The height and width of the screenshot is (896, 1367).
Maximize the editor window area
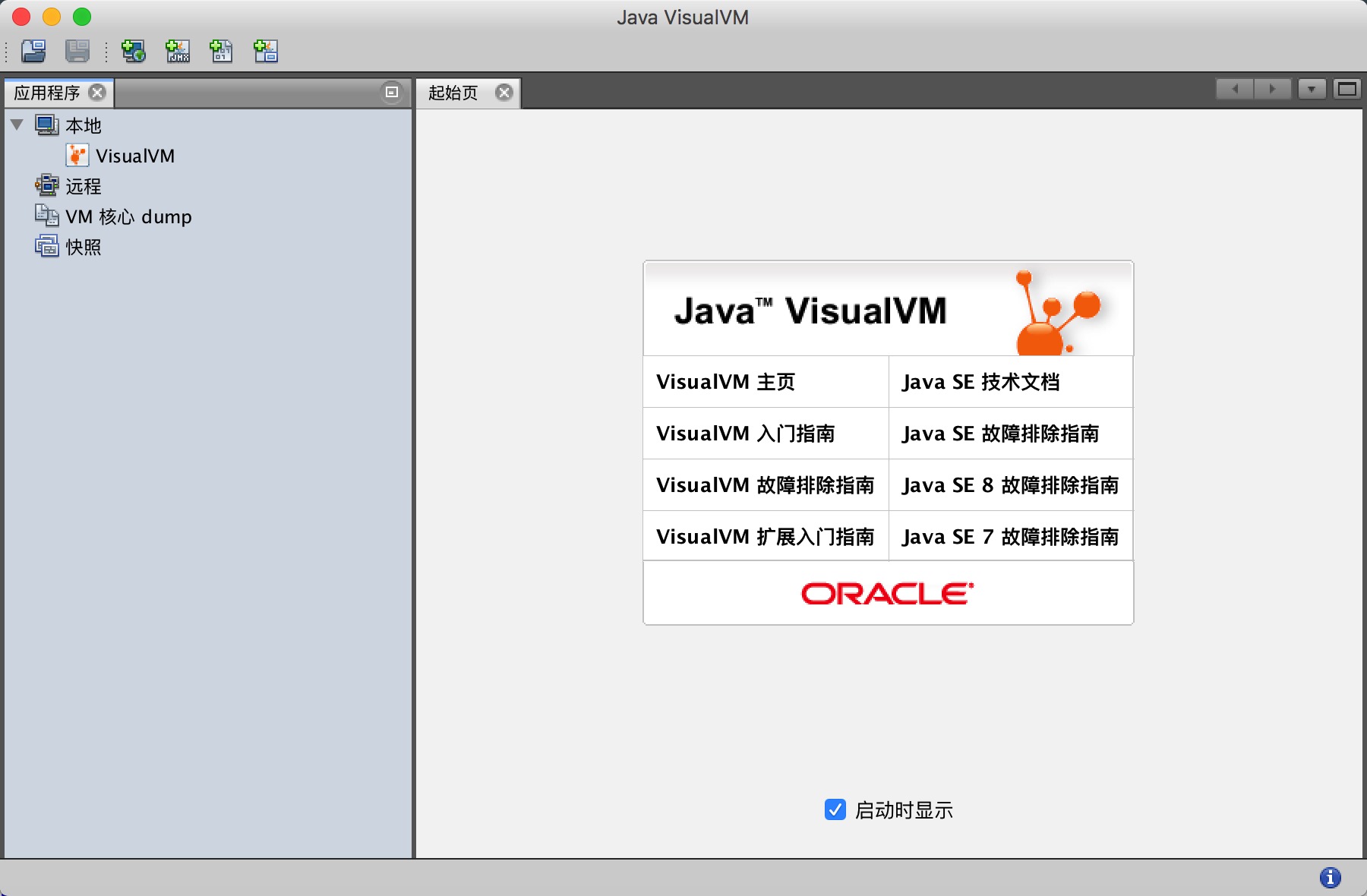tap(1346, 90)
